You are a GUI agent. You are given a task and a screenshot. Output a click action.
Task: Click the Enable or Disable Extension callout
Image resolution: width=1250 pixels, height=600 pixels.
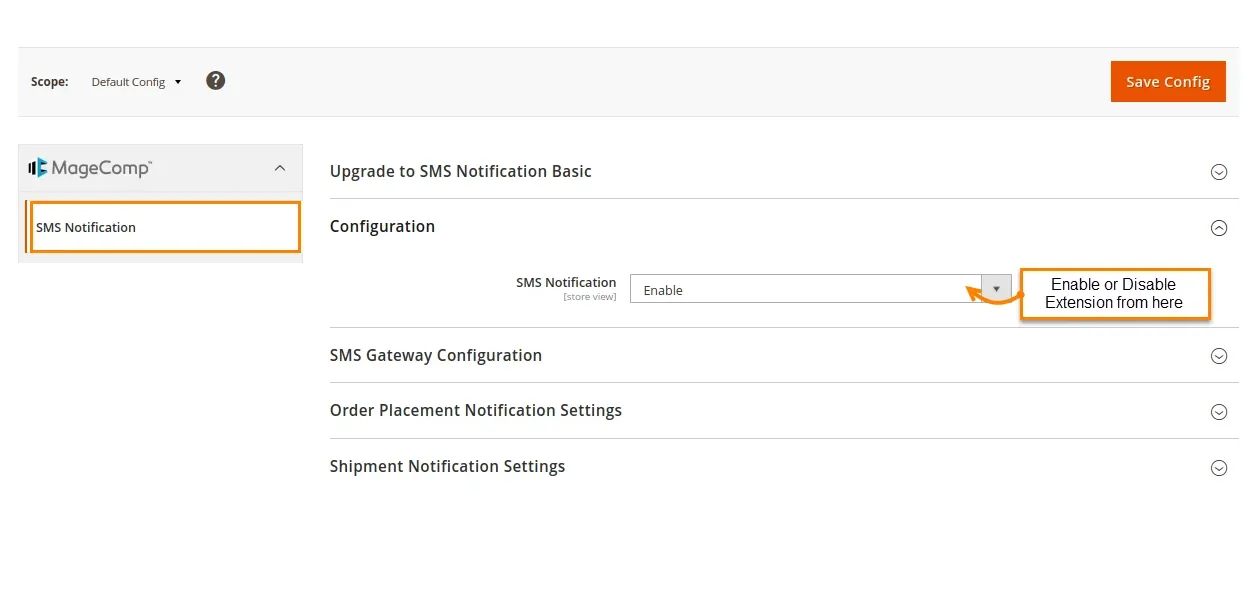[x=1114, y=294]
